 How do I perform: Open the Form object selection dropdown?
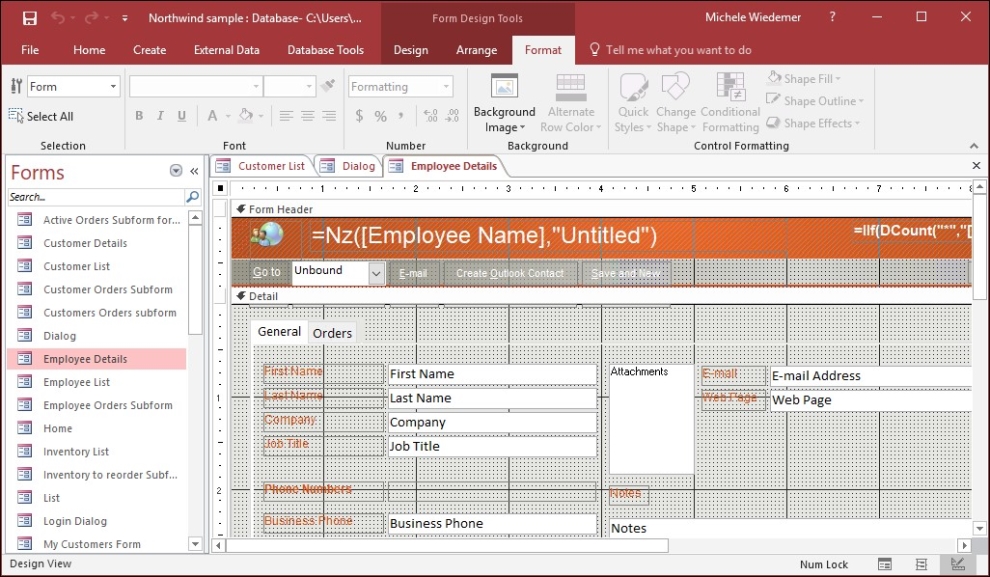tap(113, 86)
